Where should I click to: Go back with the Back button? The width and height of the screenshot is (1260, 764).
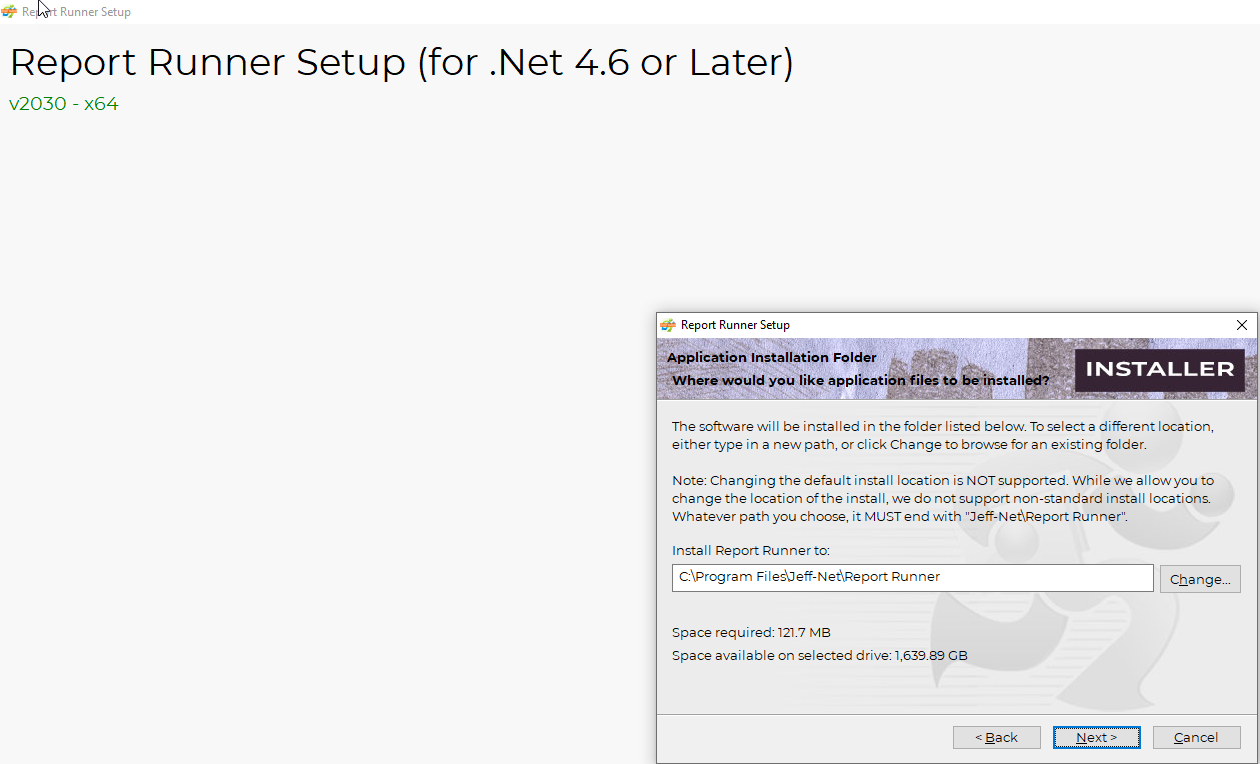(x=996, y=738)
